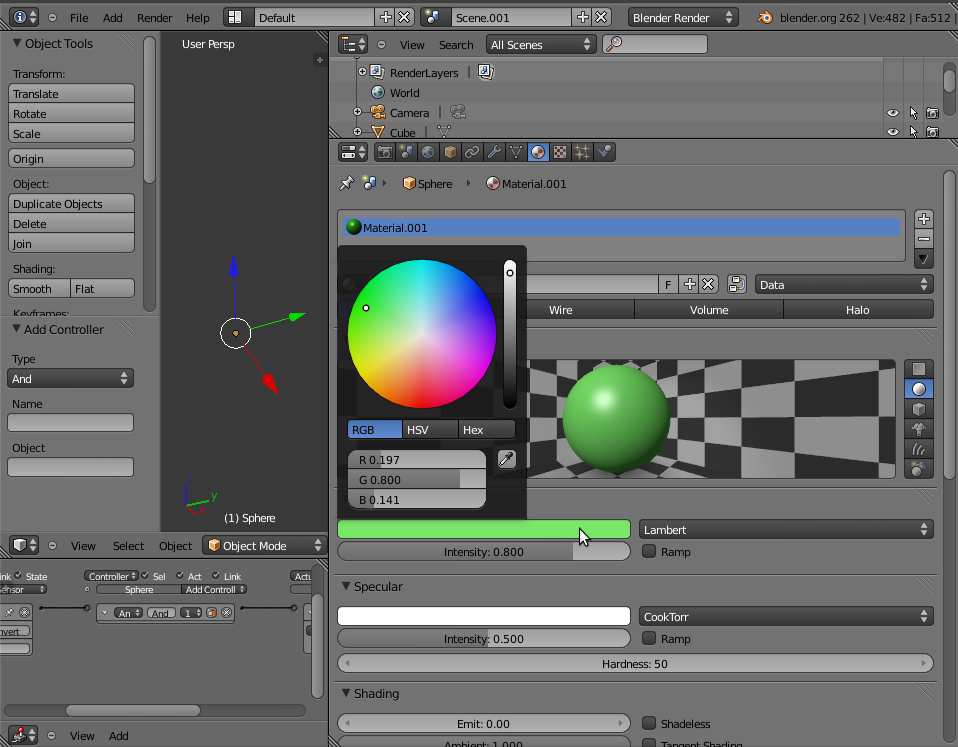Image resolution: width=958 pixels, height=747 pixels.
Task: Preview material on the cube shape icon
Action: pos(918,408)
